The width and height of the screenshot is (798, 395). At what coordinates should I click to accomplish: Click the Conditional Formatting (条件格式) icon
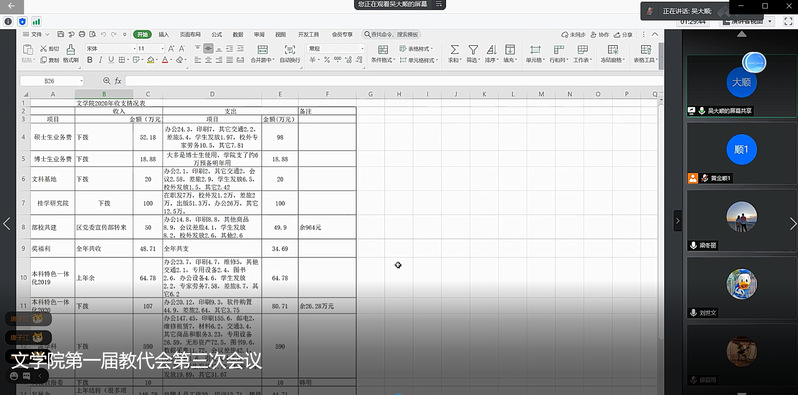coord(383,49)
